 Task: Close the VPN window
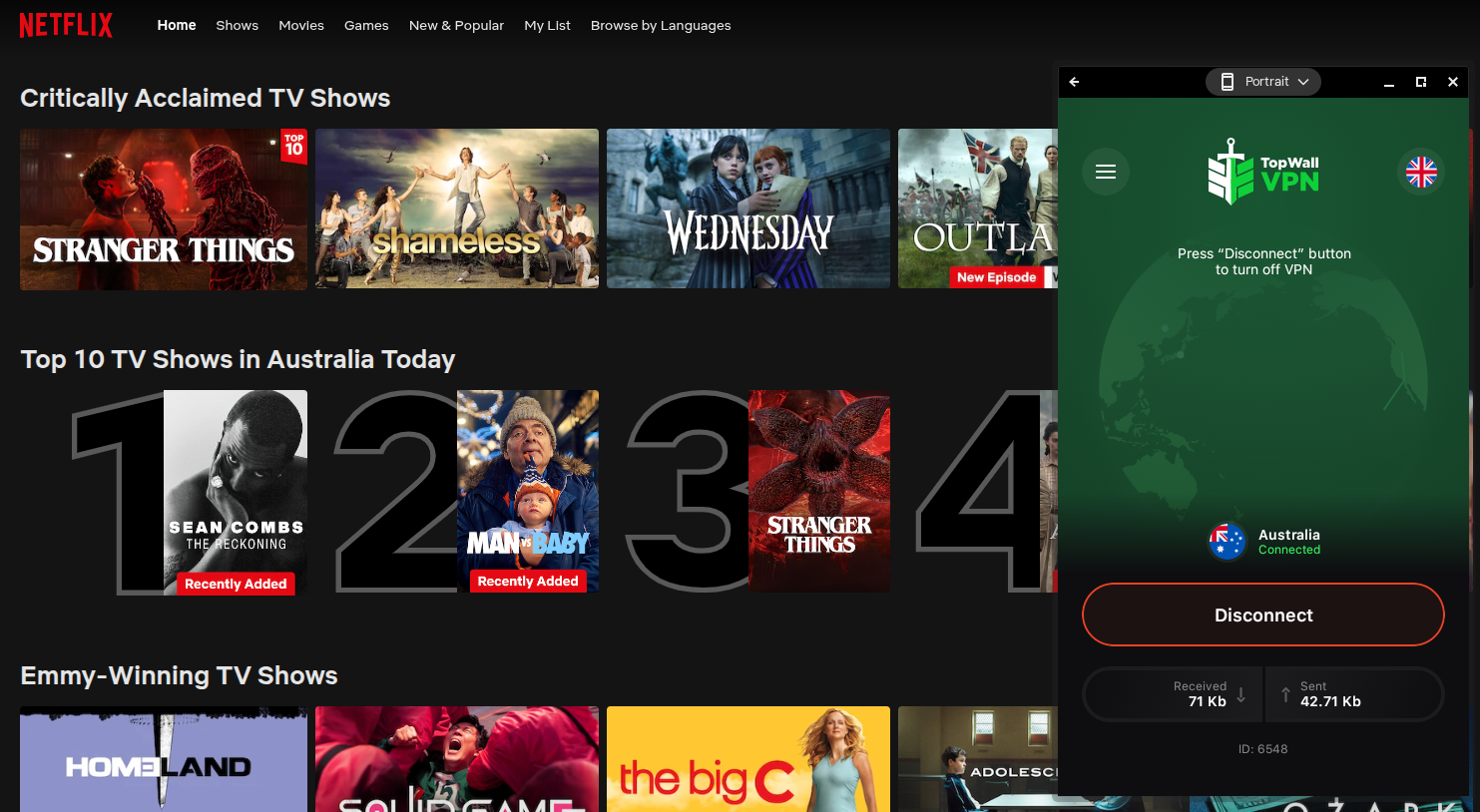click(x=1453, y=82)
